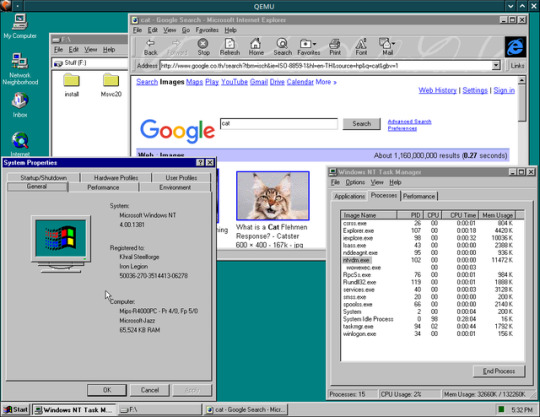Click the Font toolbar icon
540x417 pixels.
coord(361,47)
